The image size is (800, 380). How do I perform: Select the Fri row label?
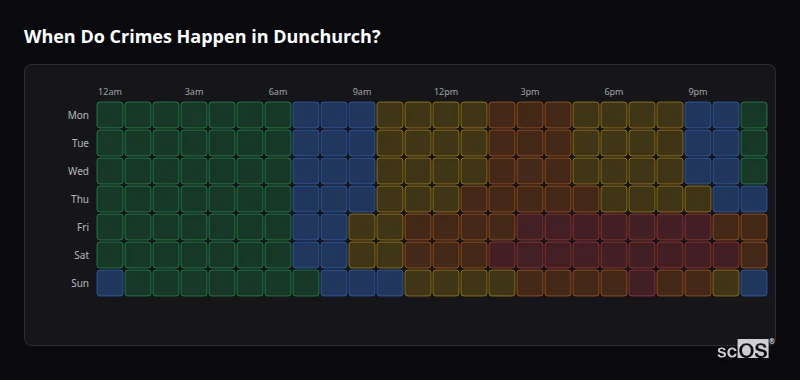click(83, 227)
